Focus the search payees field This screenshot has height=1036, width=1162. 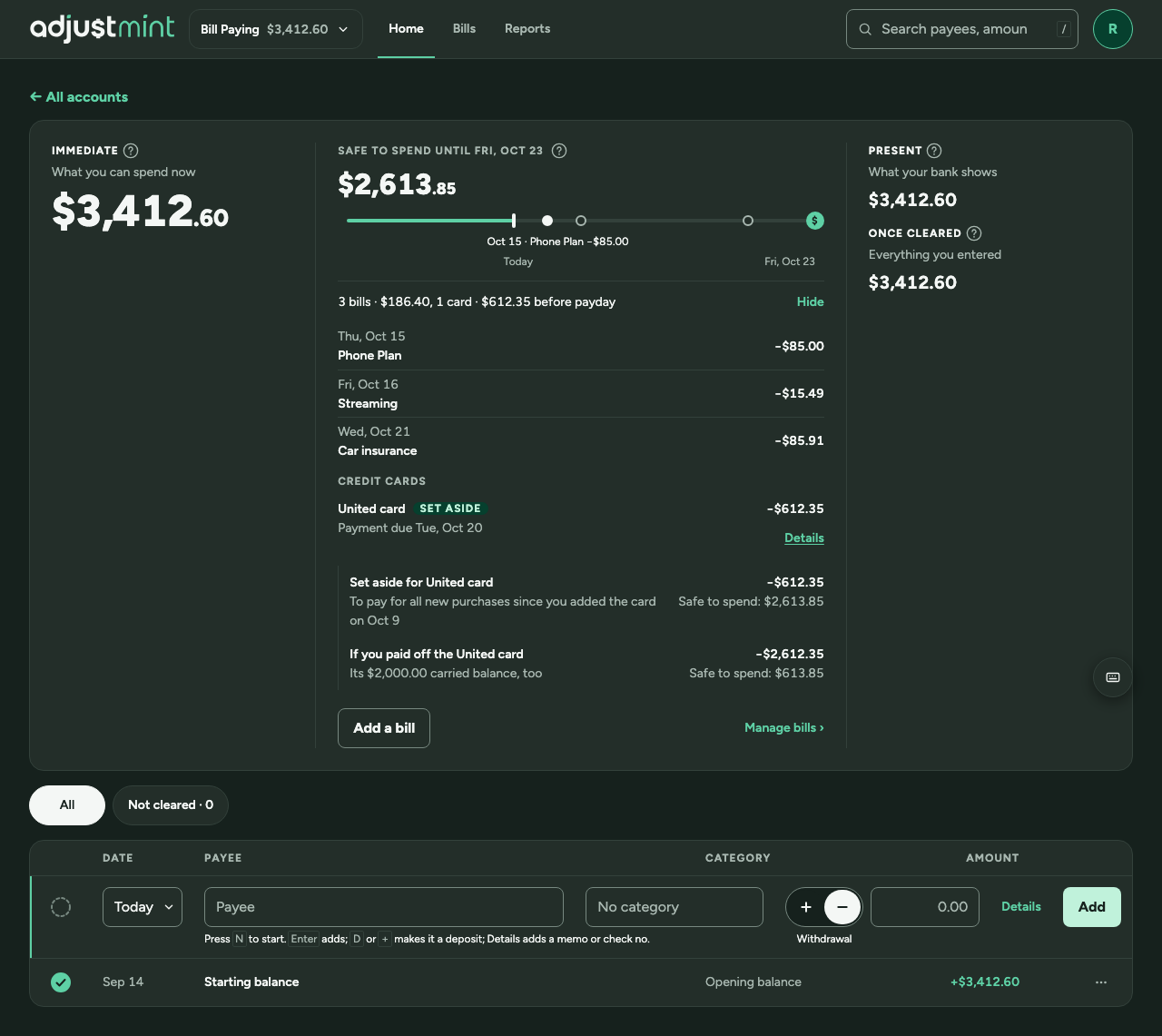point(962,29)
